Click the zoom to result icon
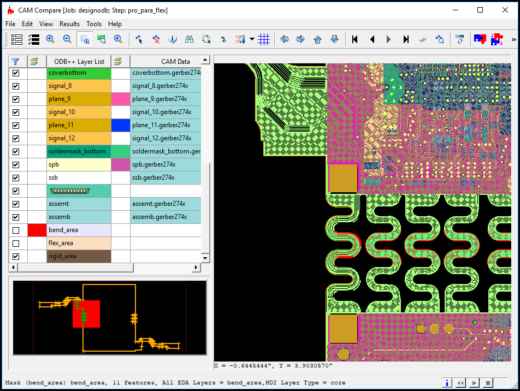 tap(440, 39)
